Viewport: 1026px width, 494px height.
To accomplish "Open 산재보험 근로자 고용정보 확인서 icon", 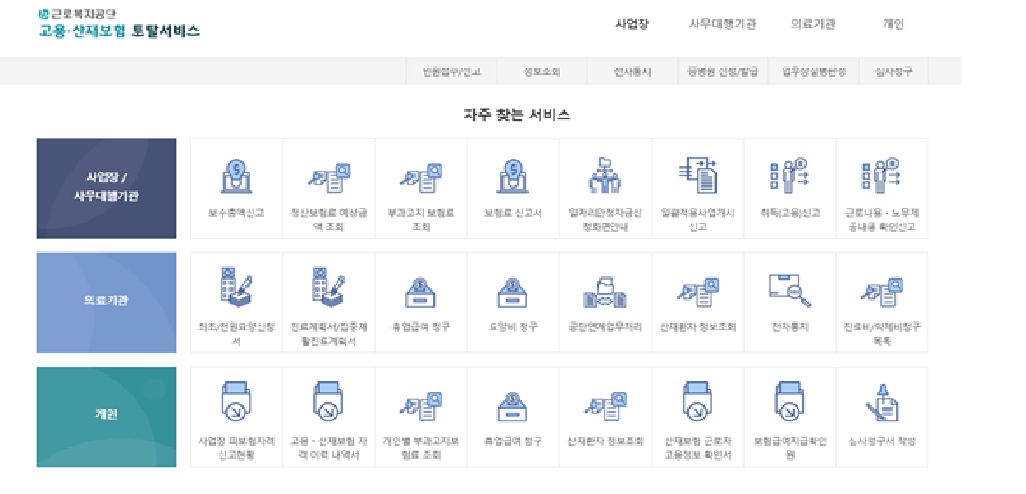I will click(x=698, y=402).
